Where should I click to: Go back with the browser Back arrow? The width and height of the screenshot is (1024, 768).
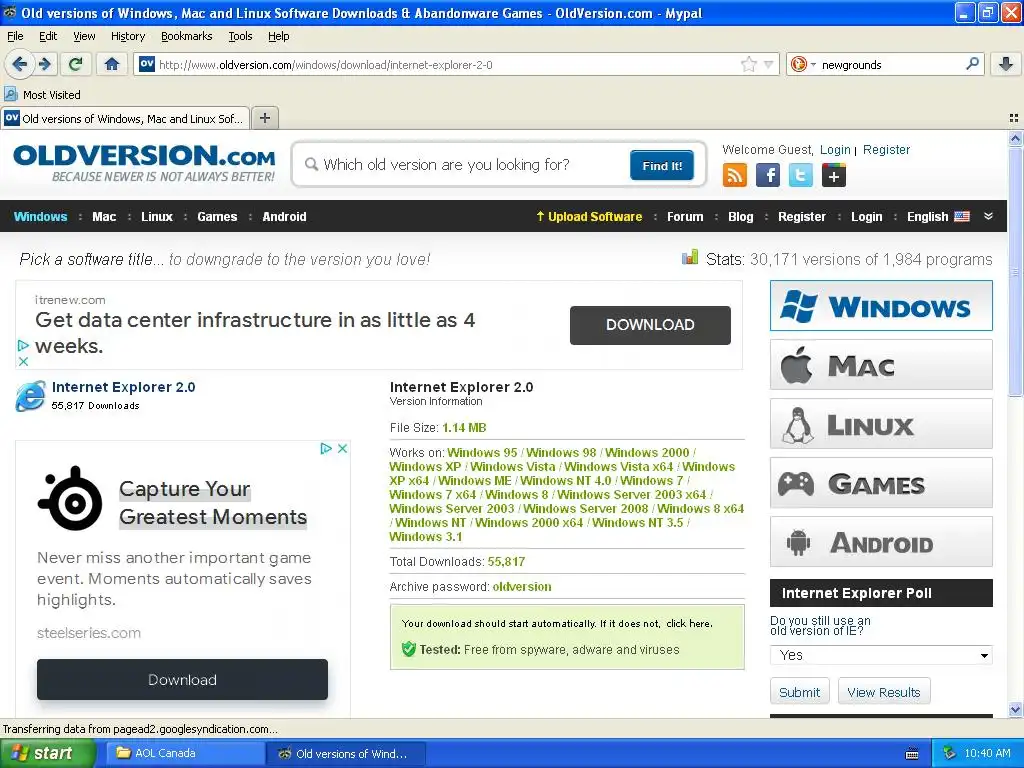(x=20, y=64)
